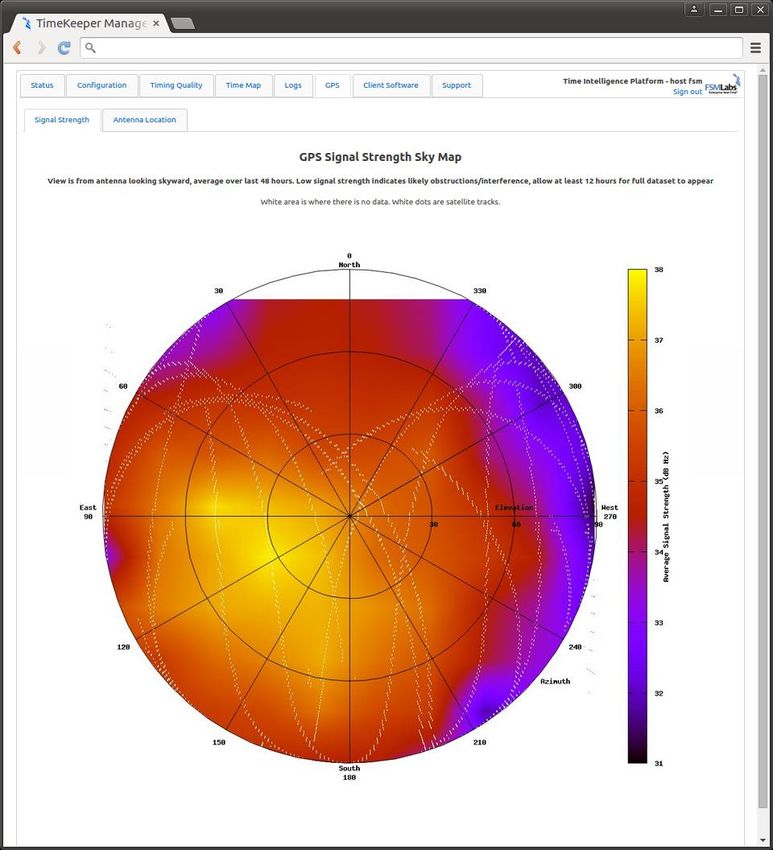Screen dimensions: 773x850
Task: Click the 'Elevation' label on map
Action: (x=514, y=507)
